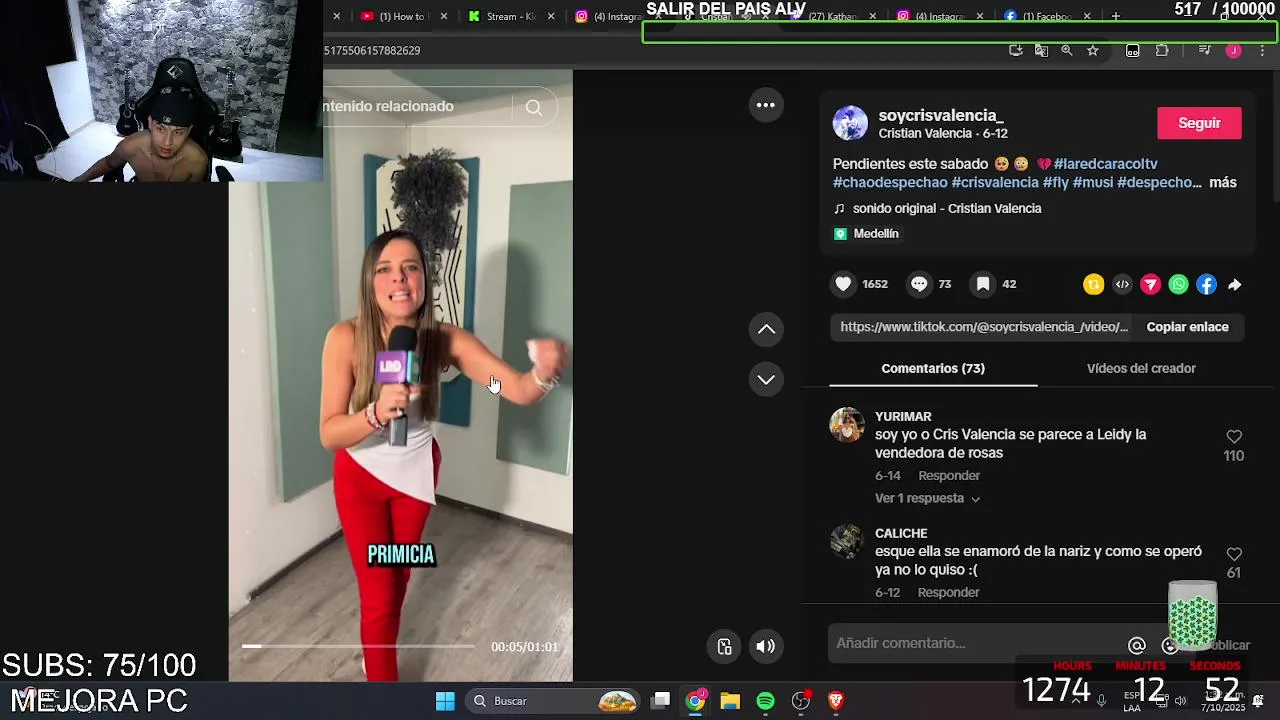Like YURIMAR's comment heart
The width and height of the screenshot is (1280, 720).
pos(1234,437)
